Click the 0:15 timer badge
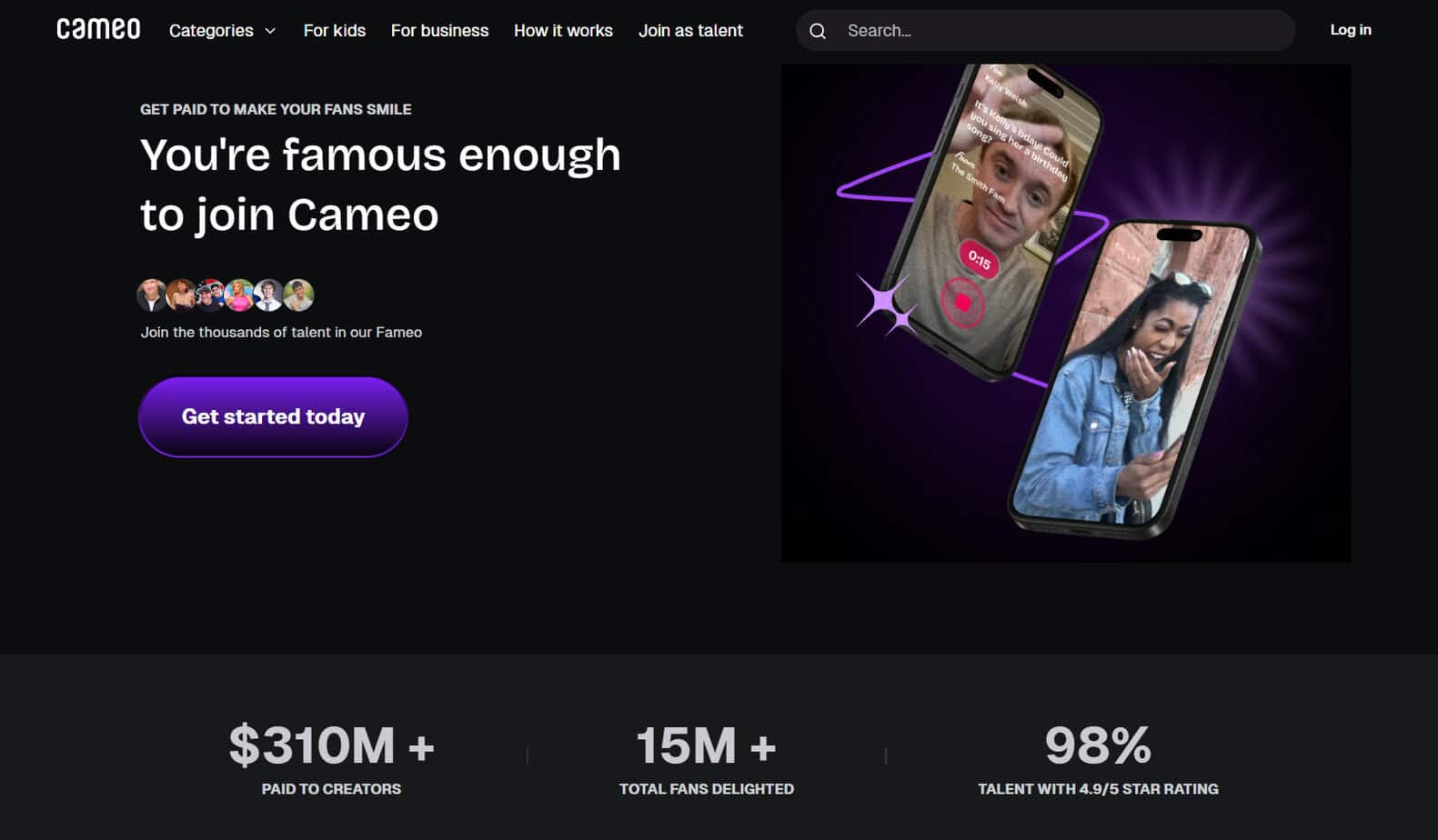Viewport: 1438px width, 840px height. tap(979, 261)
